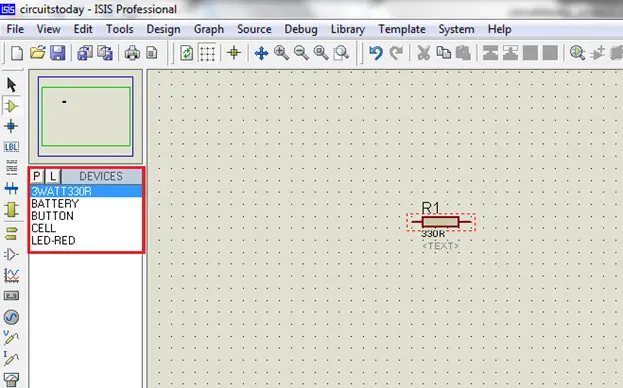
Task: Click the Zoom to Area icon
Action: pyautogui.click(x=341, y=52)
